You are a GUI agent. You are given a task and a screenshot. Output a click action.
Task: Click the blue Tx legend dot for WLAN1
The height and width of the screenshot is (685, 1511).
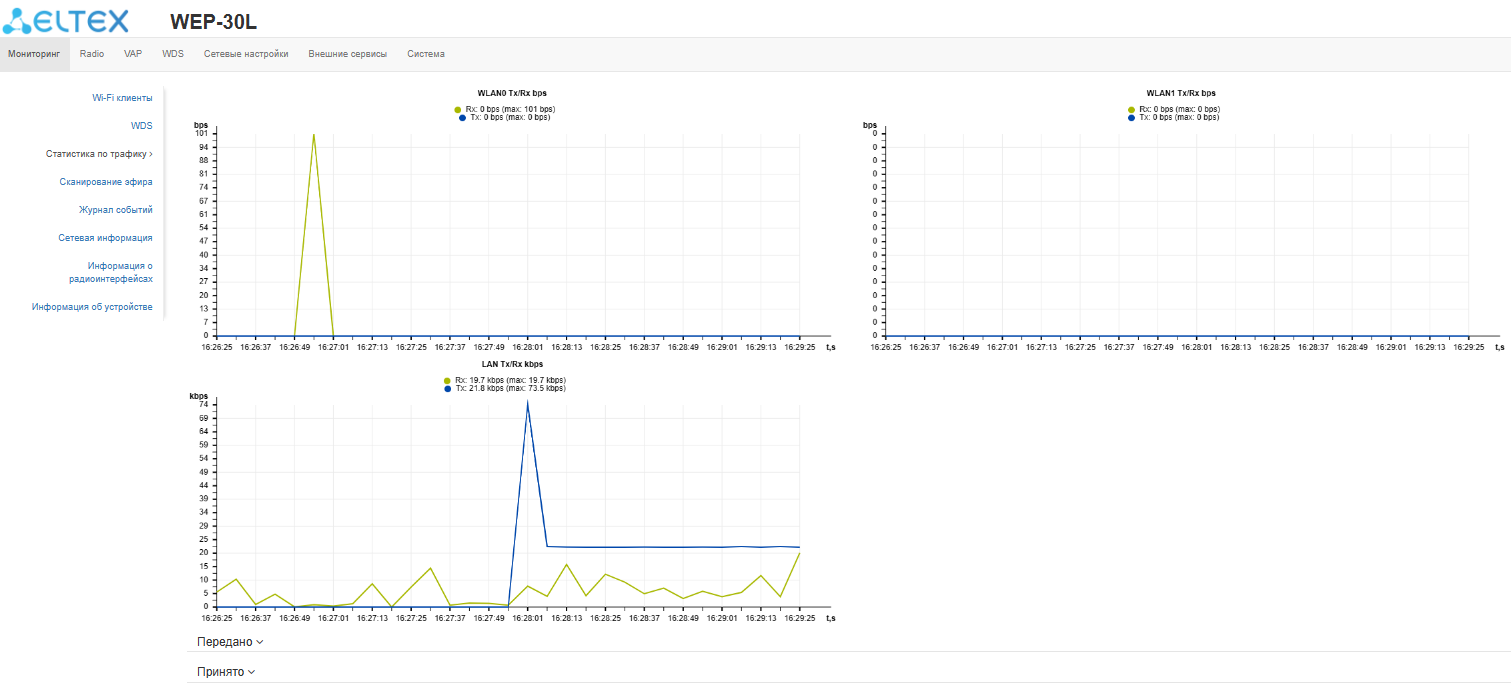[x=1131, y=118]
